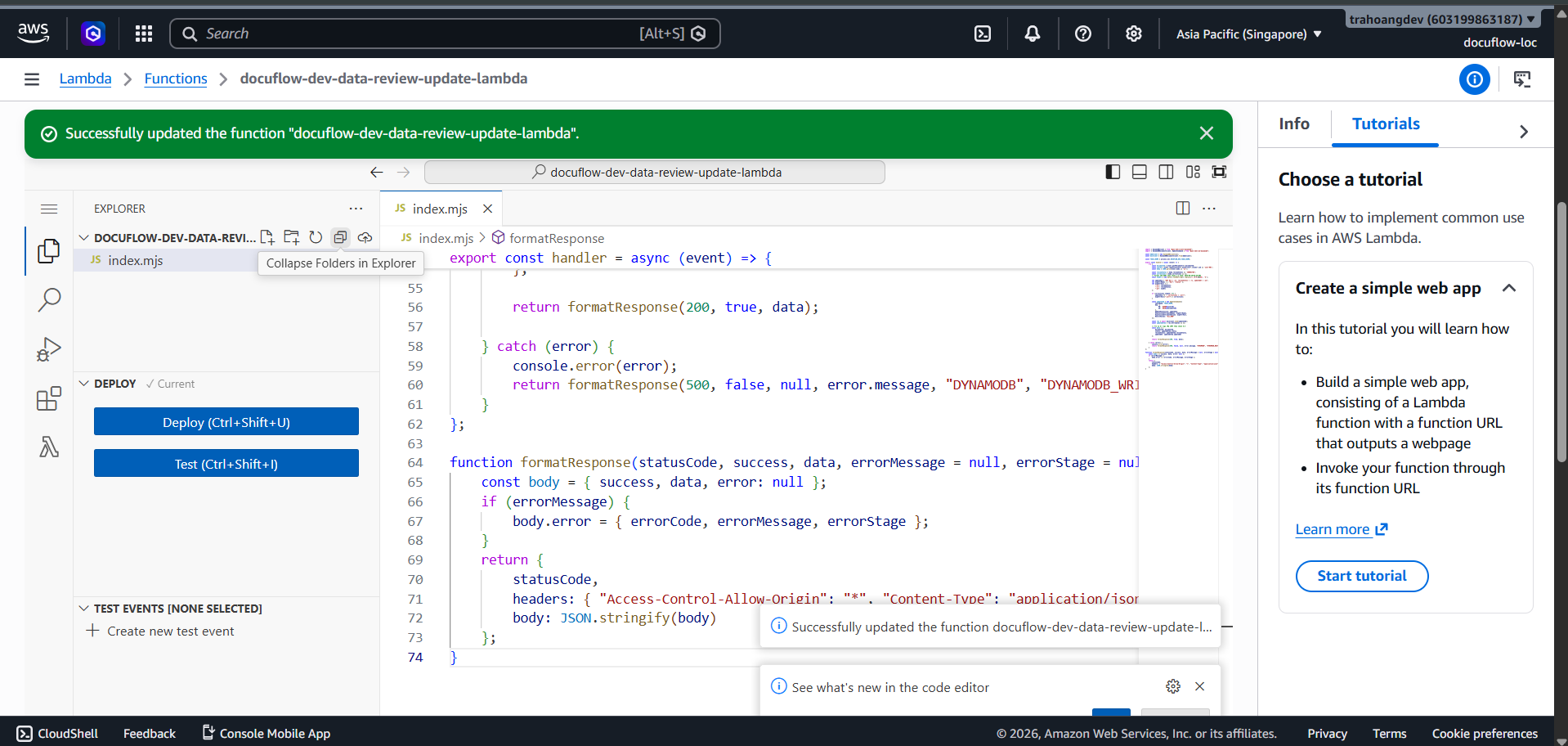This screenshot has width=1568, height=746.
Task: Click the Start tutorial button
Action: [1362, 576]
